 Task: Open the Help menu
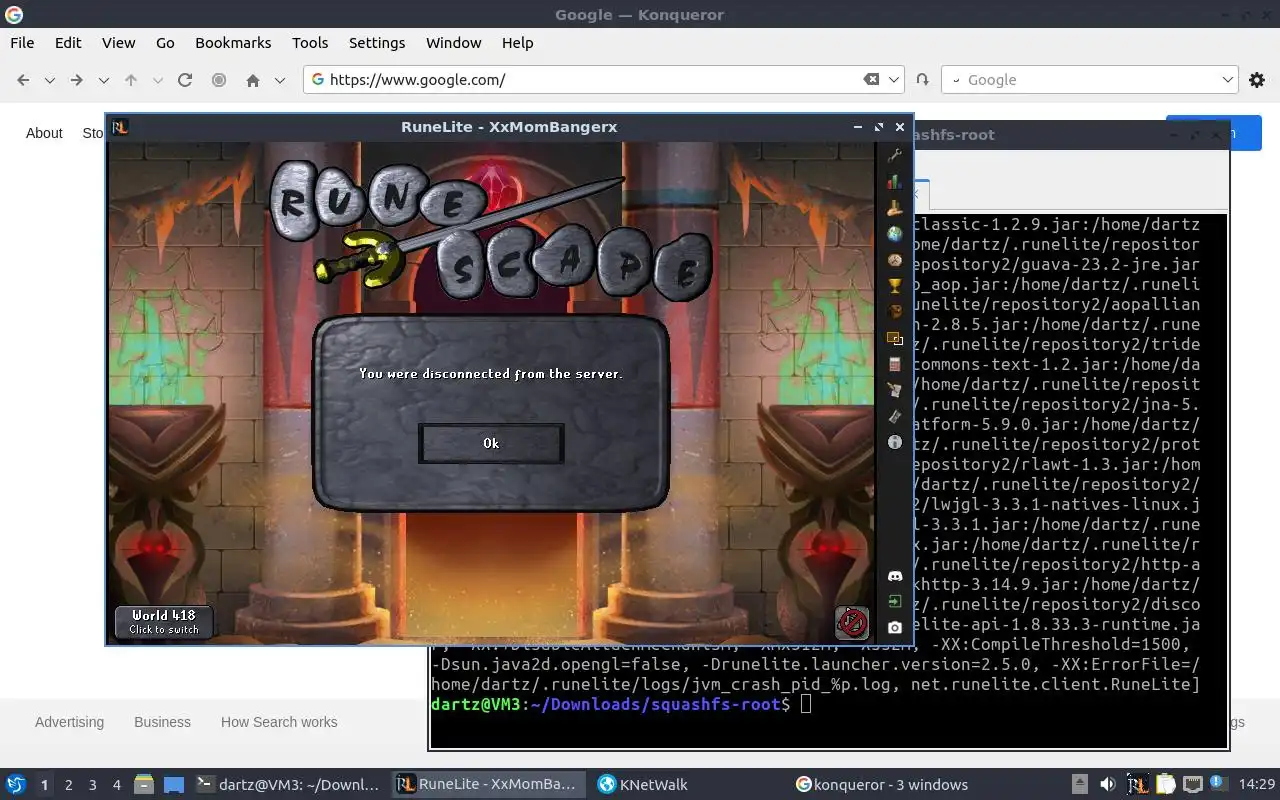pos(517,43)
